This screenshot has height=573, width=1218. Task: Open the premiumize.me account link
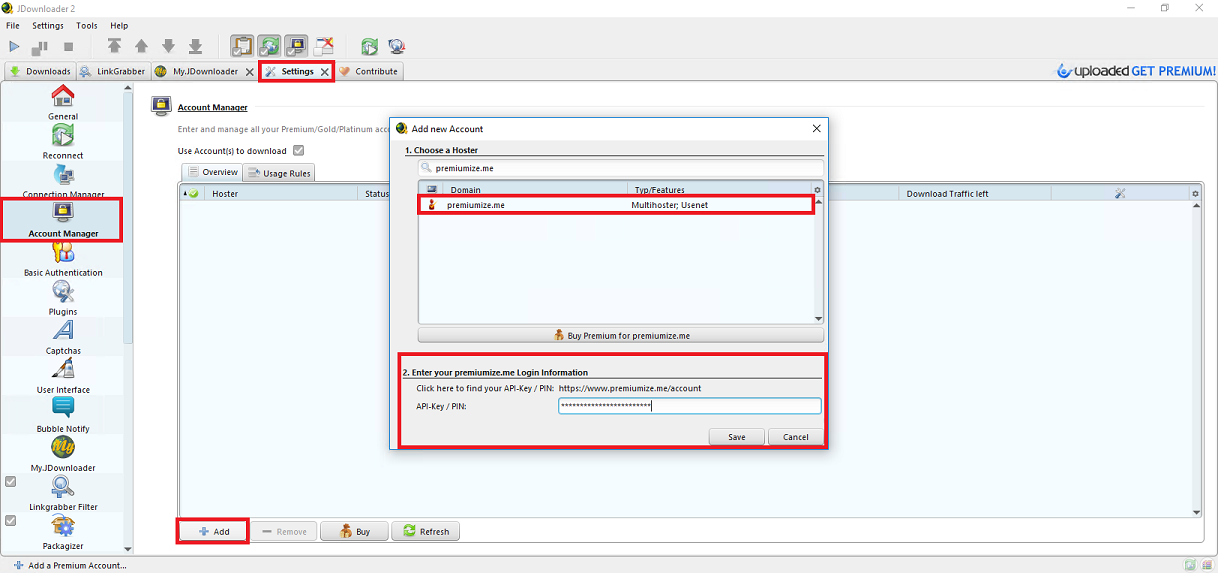pyautogui.click(x=629, y=388)
